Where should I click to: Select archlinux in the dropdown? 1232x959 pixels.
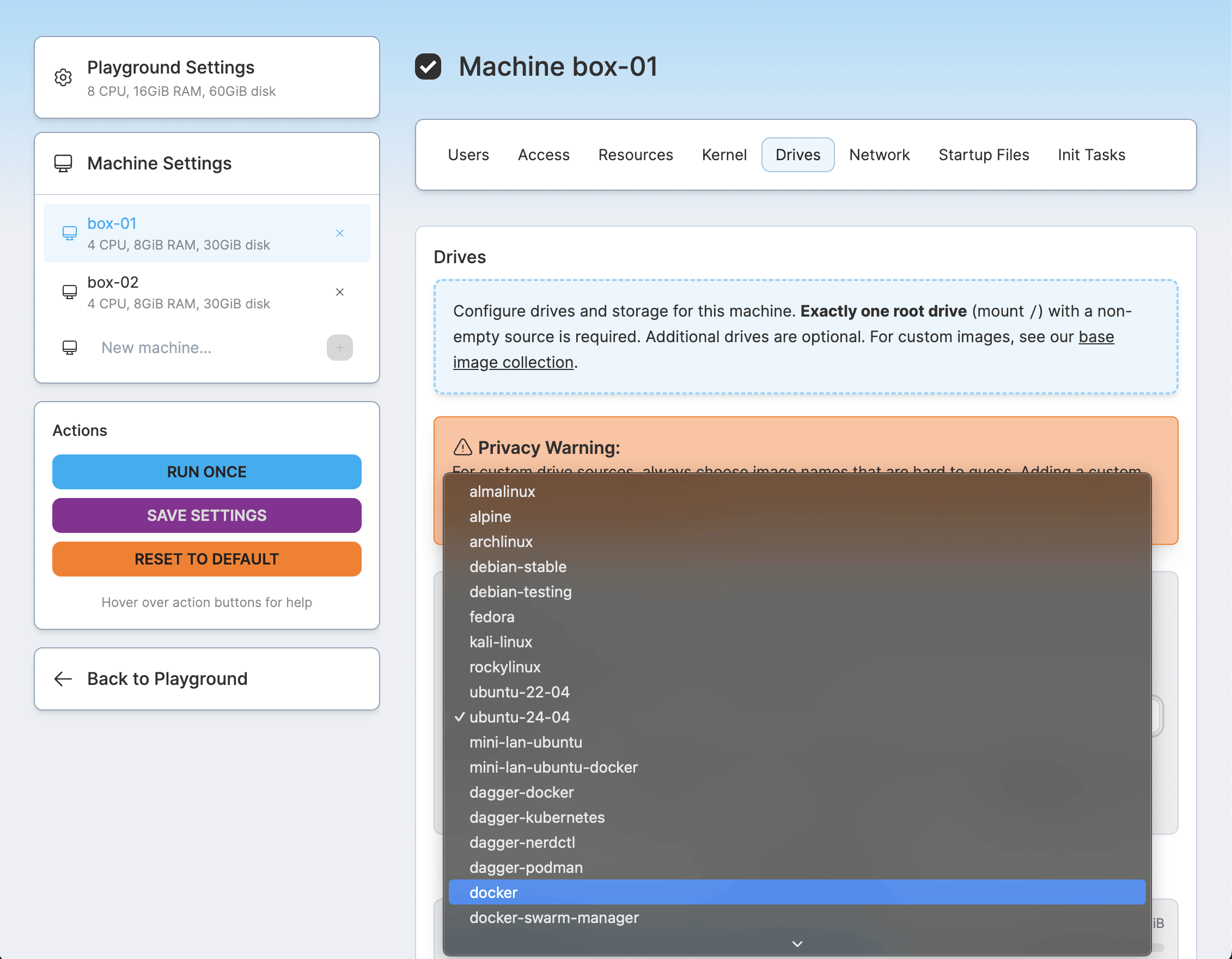(796, 541)
